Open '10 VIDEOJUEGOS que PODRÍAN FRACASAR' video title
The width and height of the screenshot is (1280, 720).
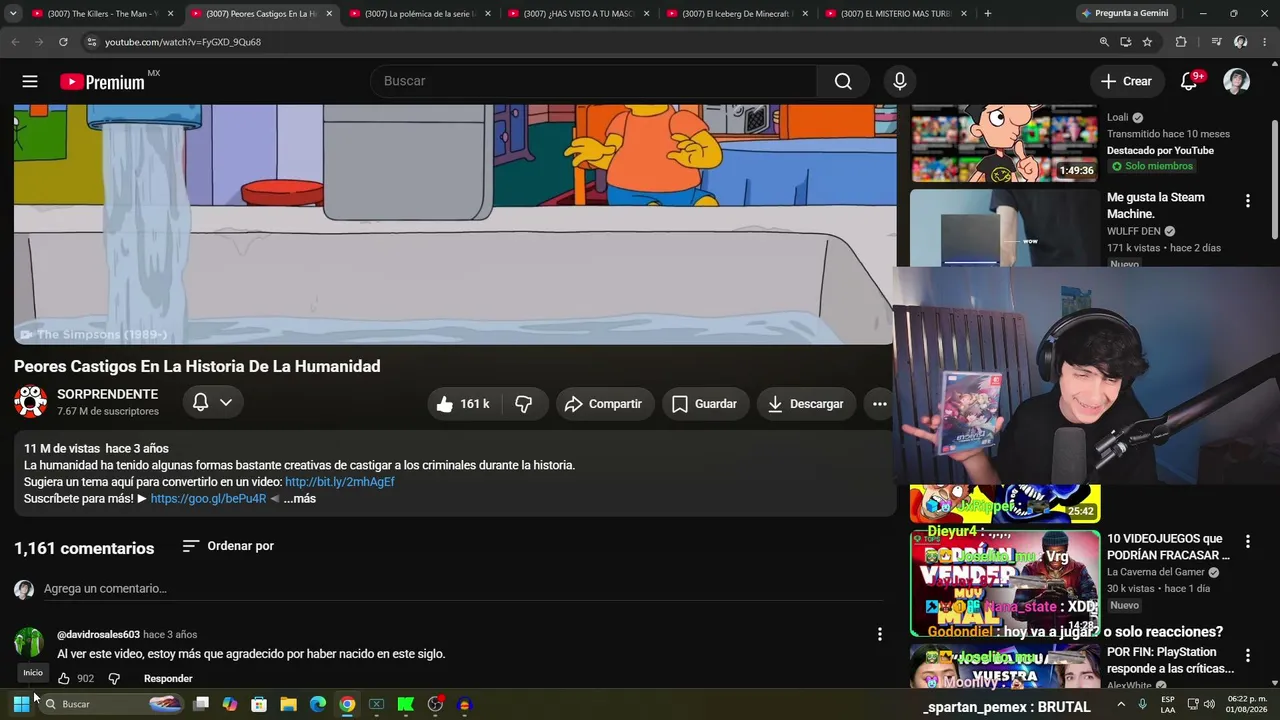(1168, 547)
